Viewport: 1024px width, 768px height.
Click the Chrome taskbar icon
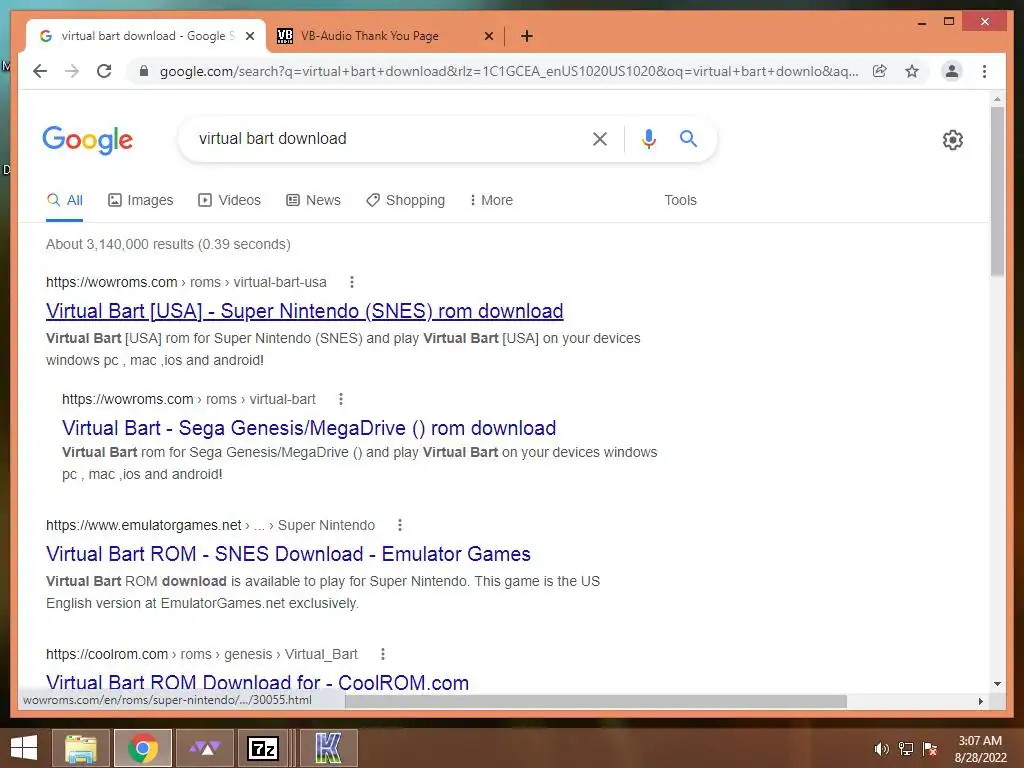[142, 748]
